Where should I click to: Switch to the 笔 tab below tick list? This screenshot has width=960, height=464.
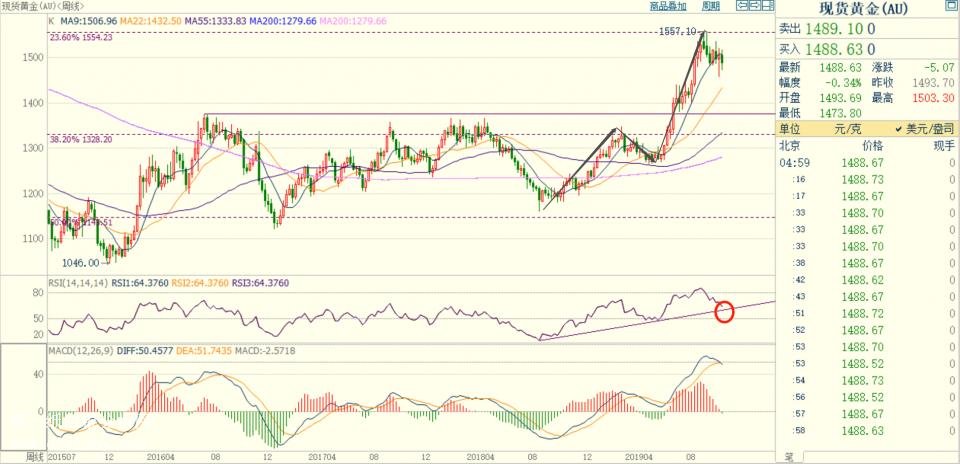coord(788,457)
